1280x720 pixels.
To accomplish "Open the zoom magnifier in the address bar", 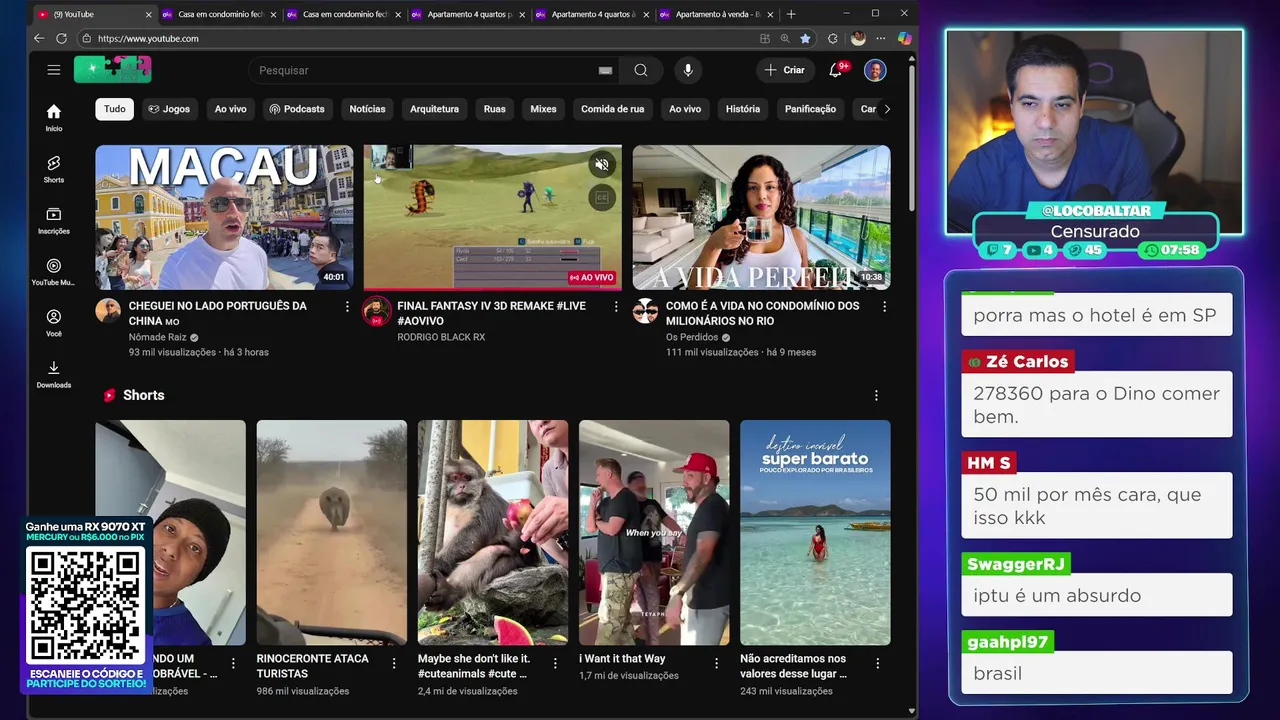I will 785,38.
